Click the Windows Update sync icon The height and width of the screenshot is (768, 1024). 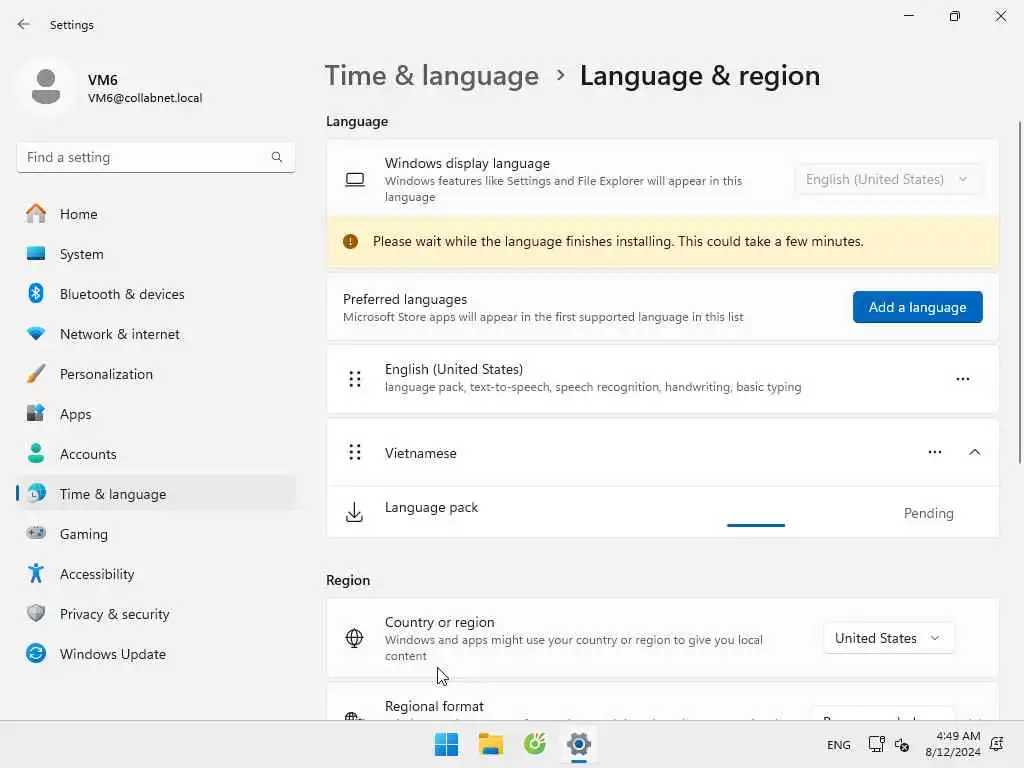click(36, 653)
